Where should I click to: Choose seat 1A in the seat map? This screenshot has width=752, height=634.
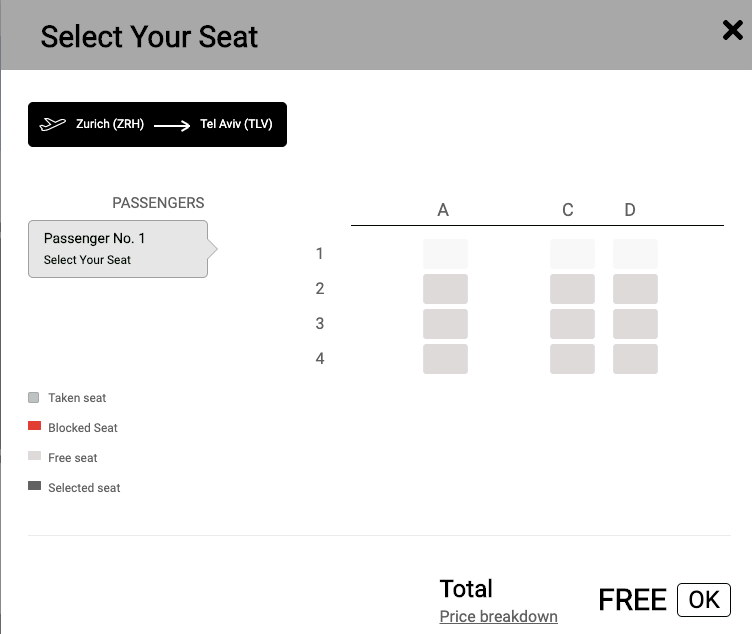coord(445,254)
